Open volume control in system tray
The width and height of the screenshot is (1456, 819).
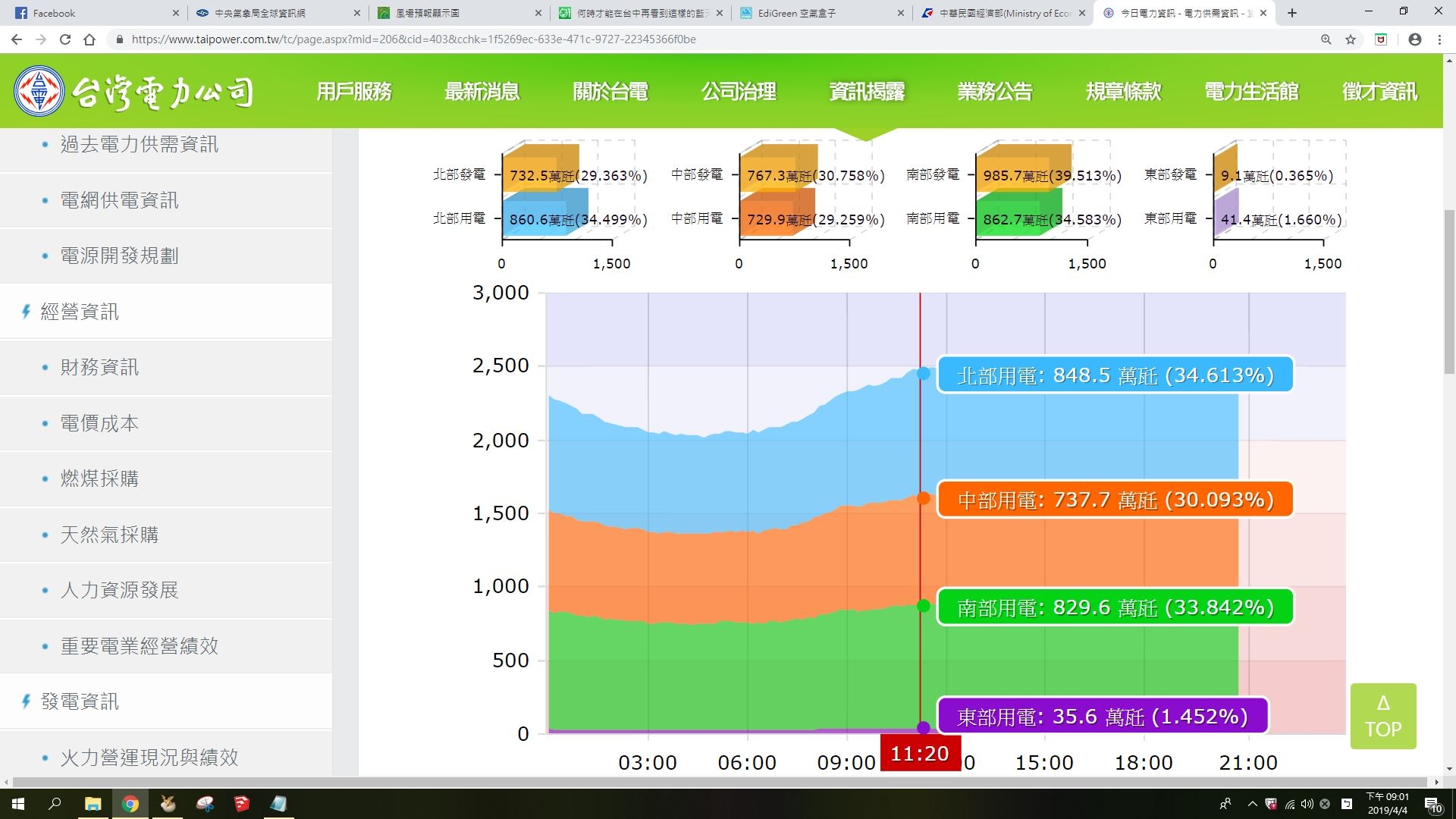pos(1307,804)
